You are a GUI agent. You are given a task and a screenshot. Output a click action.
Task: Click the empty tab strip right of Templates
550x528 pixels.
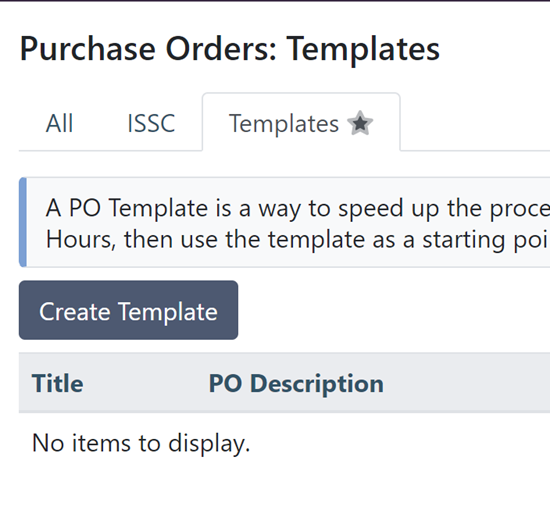point(475,123)
